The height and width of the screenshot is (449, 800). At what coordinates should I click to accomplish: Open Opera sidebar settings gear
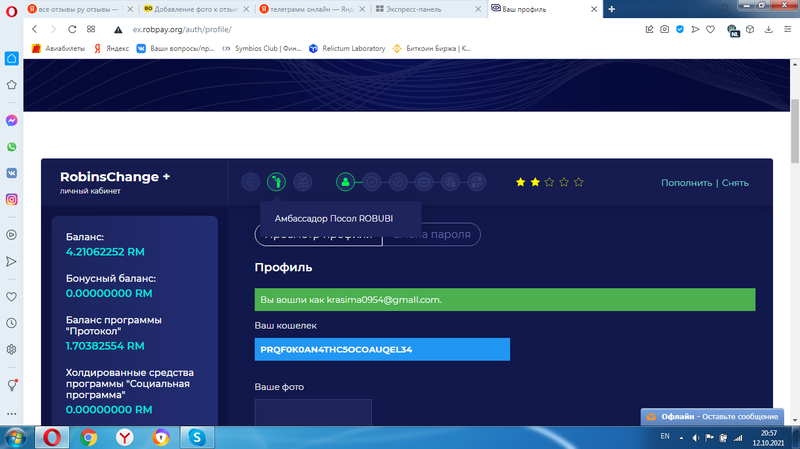coord(12,350)
